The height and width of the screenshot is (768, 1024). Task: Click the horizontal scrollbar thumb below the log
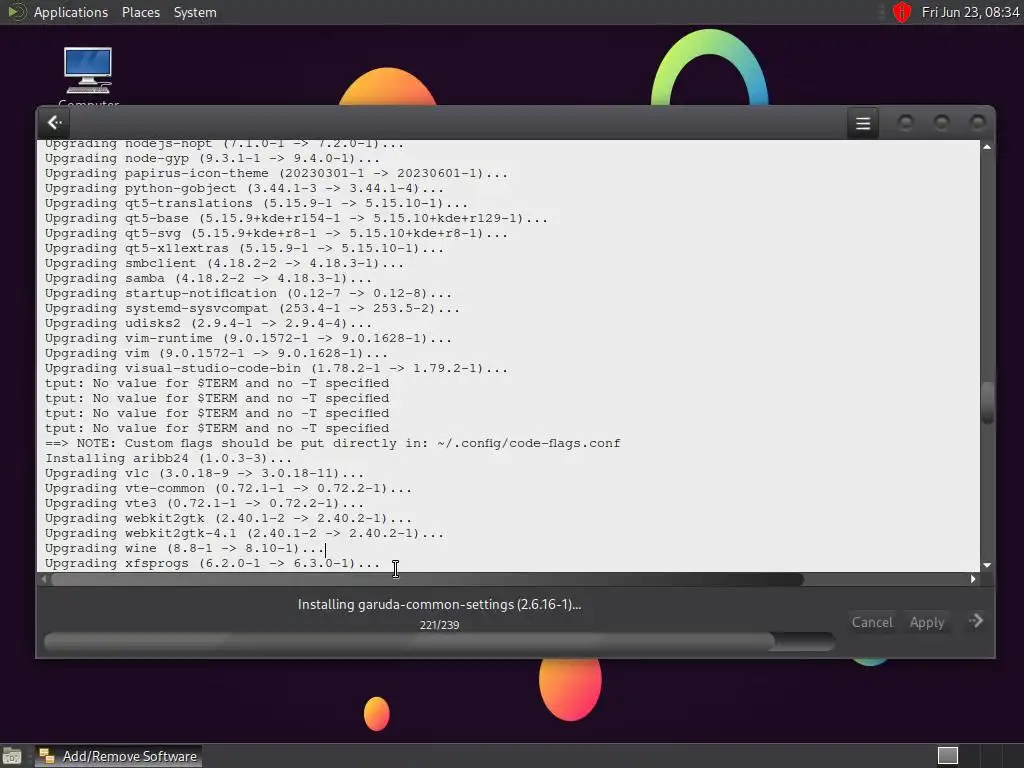[427, 579]
